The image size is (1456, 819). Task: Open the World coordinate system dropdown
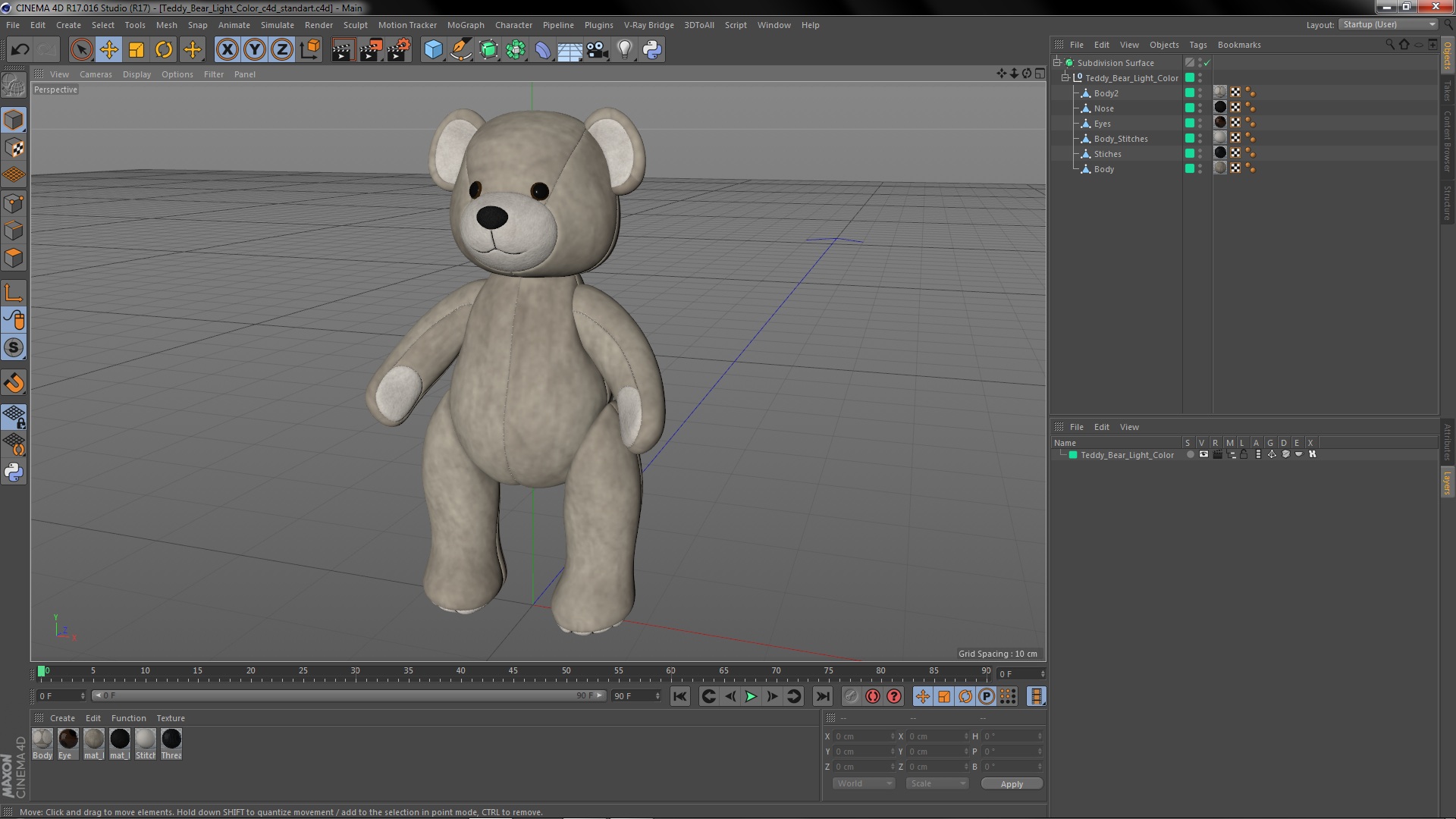(864, 783)
